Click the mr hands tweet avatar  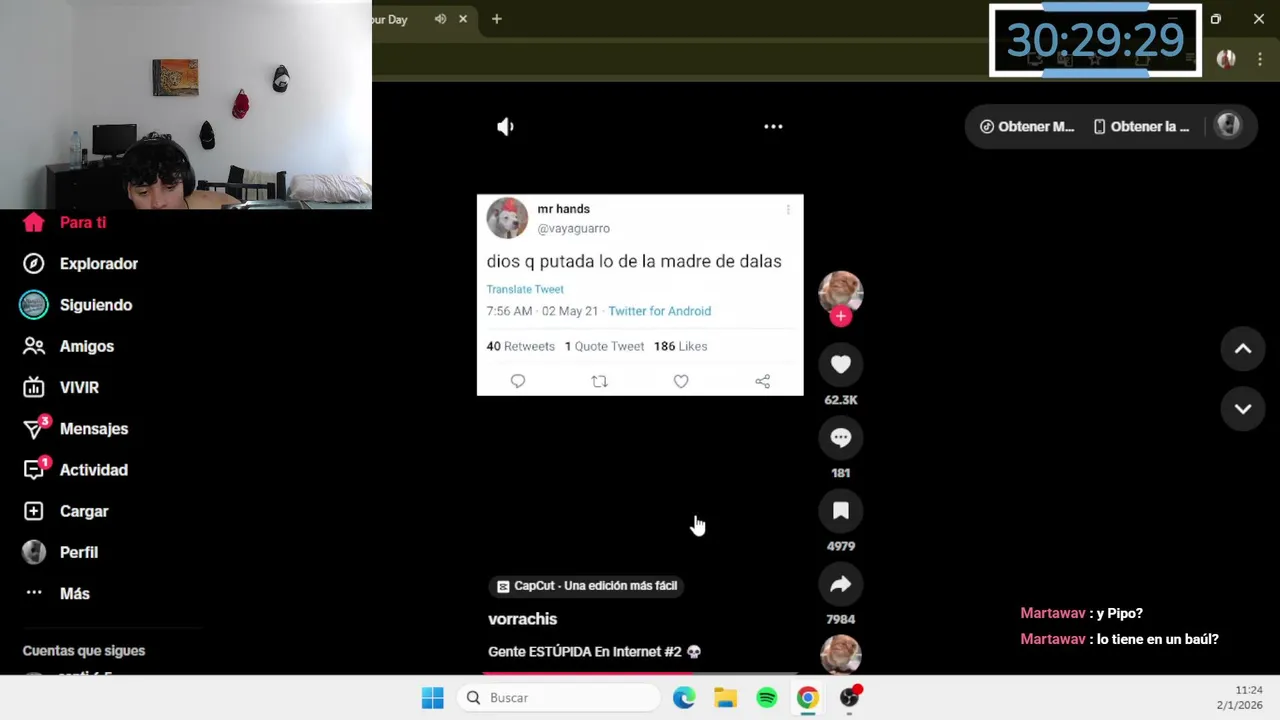coord(507,218)
